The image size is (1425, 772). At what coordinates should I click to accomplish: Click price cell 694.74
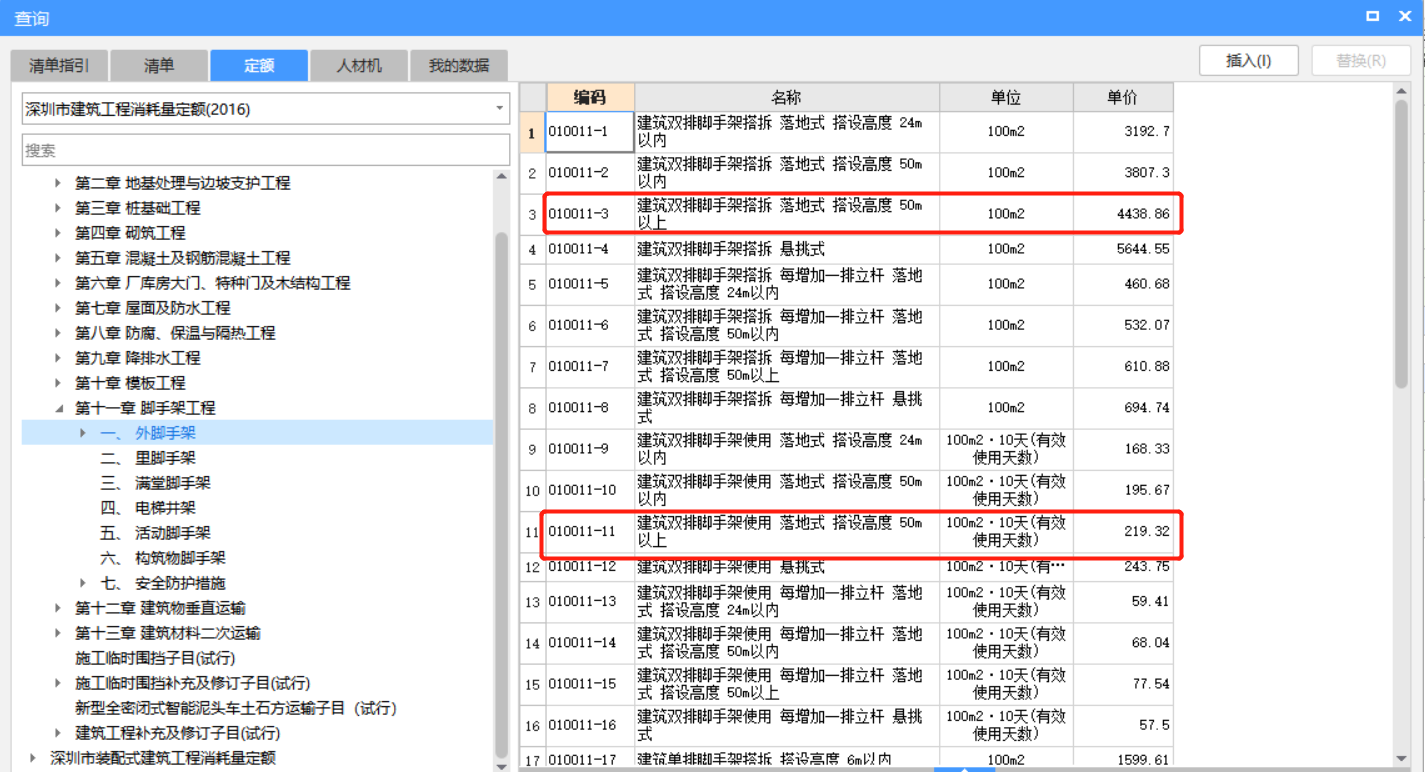(x=1123, y=407)
